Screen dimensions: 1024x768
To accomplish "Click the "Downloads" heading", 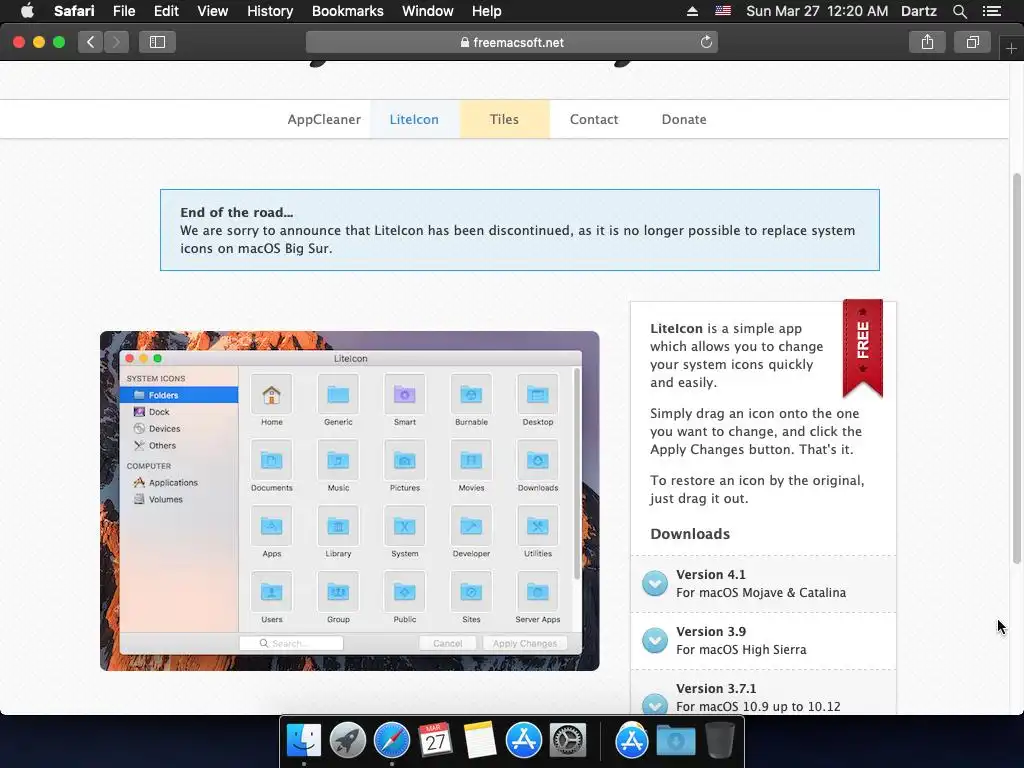I will [690, 534].
